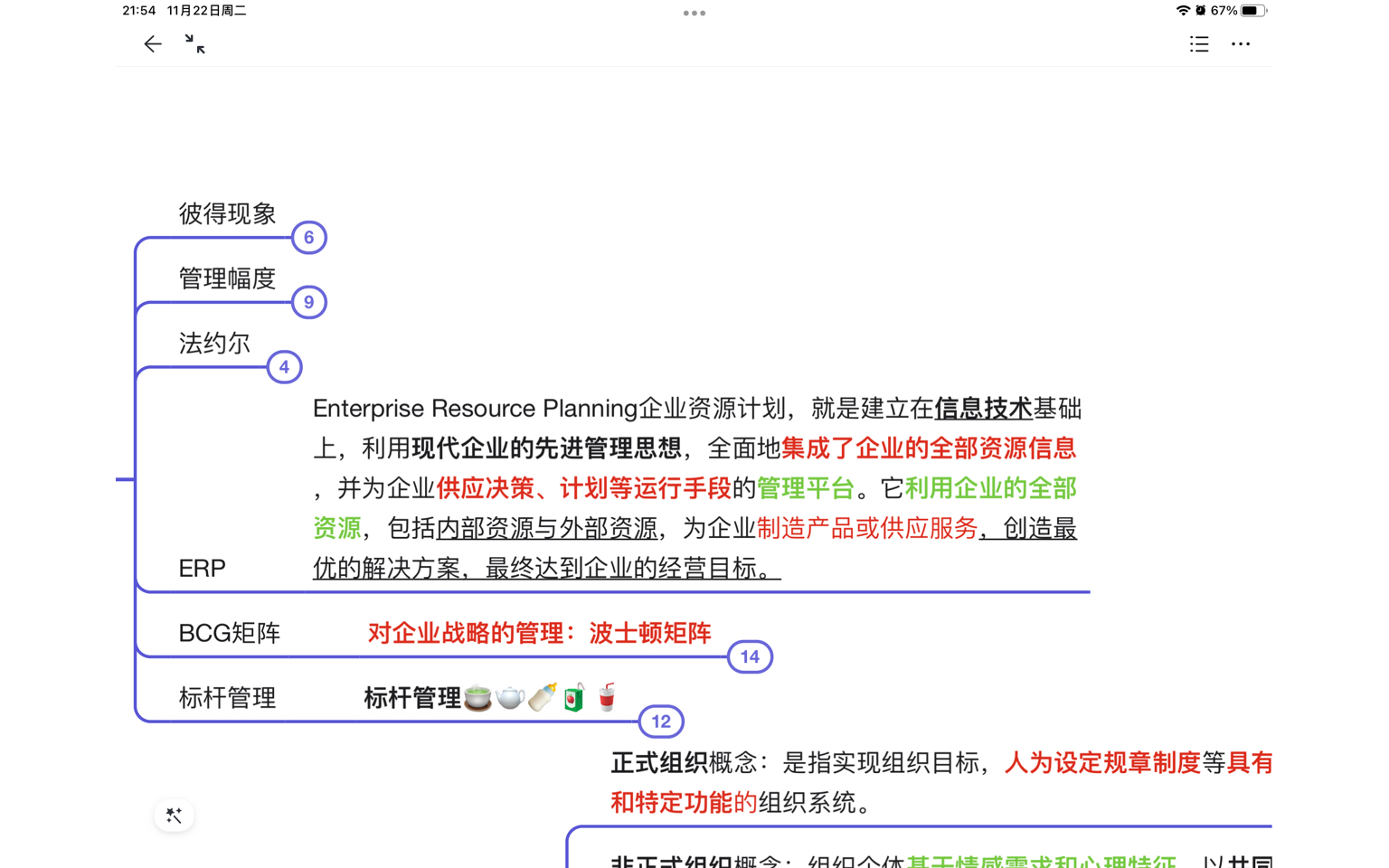Expand the 彼得现象 node badge 6
Screen dimensions: 1389x868
click(x=308, y=238)
